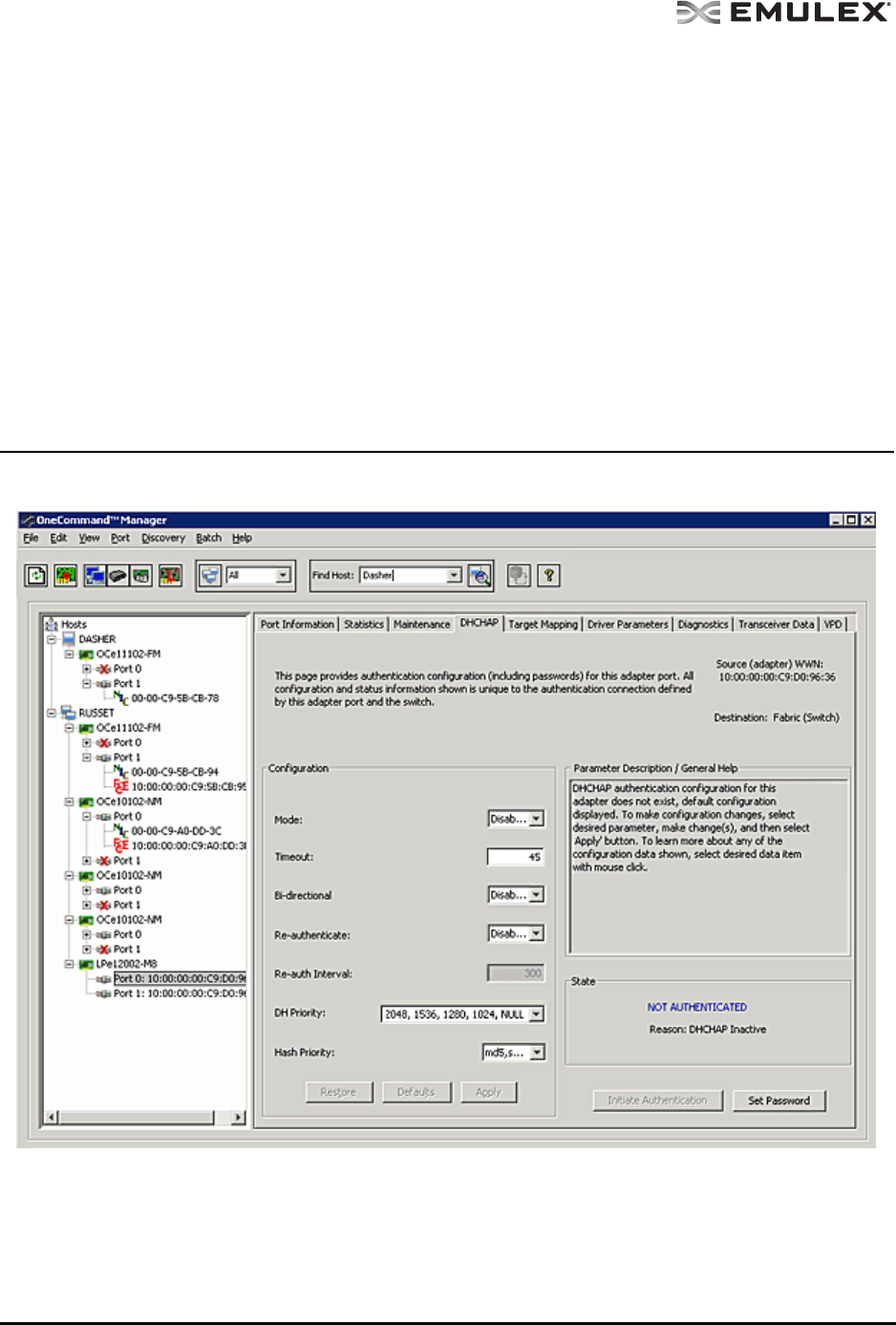The width and height of the screenshot is (896, 1325).
Task: Click the second toolbar icon with red-green grid
Action: point(66,576)
